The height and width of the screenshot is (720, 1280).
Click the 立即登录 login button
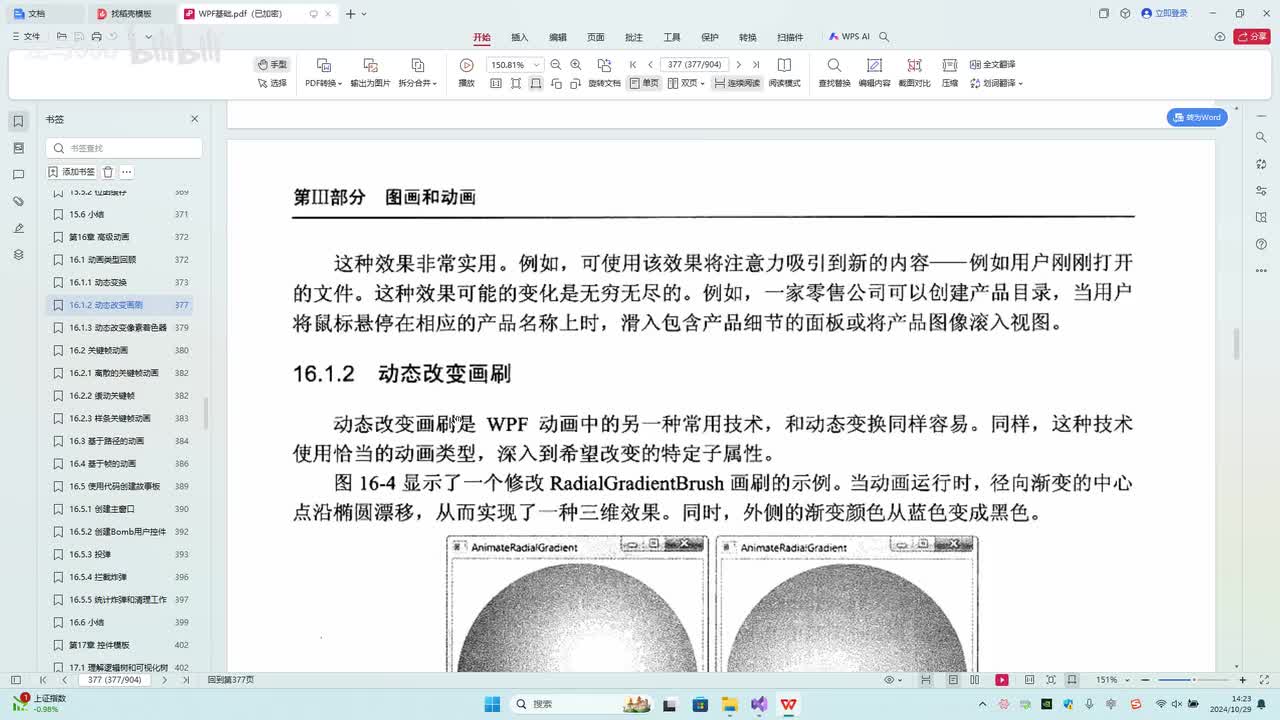(x=1164, y=13)
